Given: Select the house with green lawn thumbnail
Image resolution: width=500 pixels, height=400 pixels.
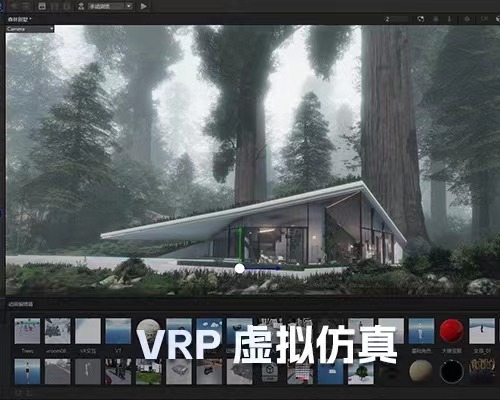Looking at the screenshot, I should pos(149,371).
